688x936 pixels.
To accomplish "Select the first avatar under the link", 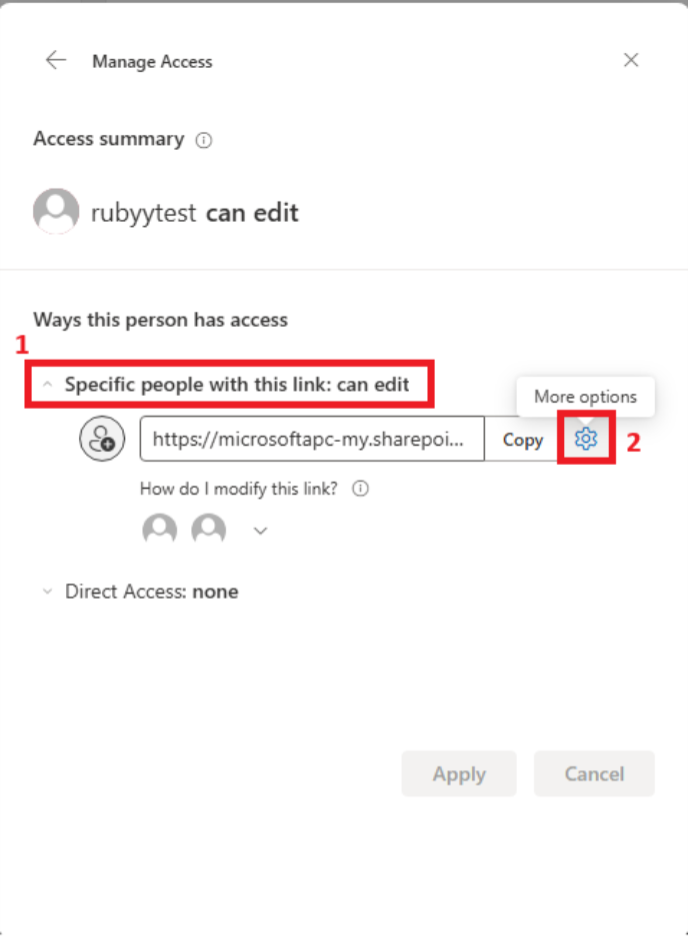I will click(160, 529).
